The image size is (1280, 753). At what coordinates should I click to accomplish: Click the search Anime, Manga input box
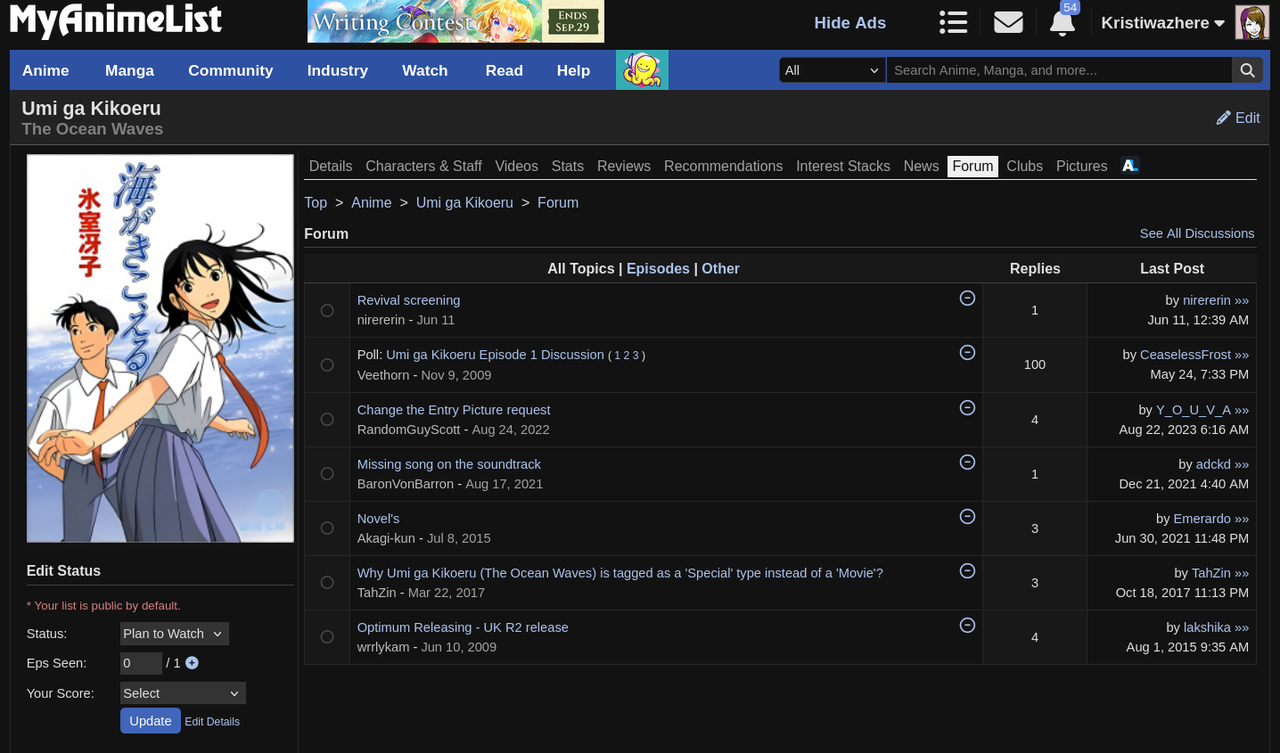click(x=1059, y=70)
